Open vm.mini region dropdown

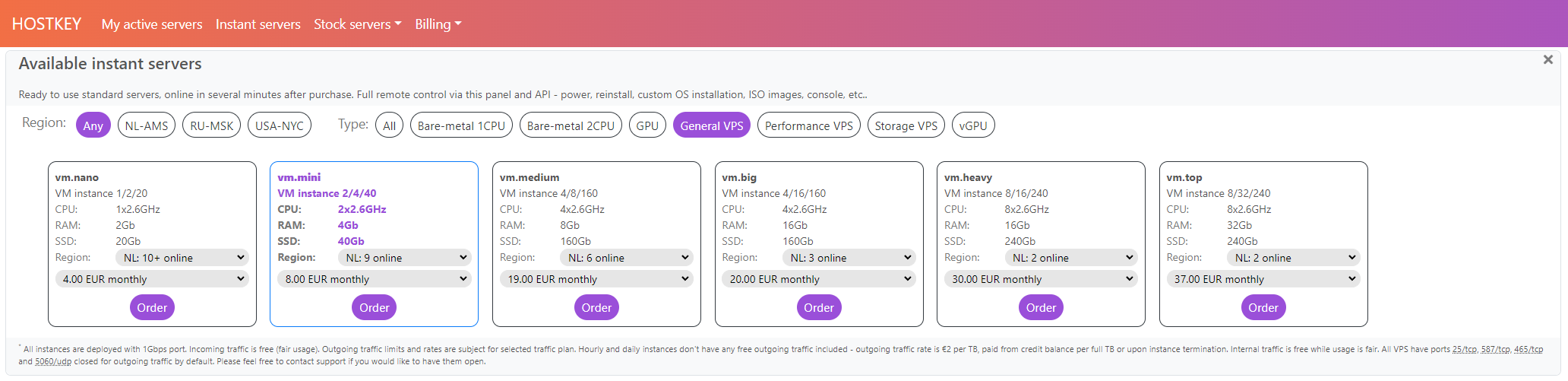coord(405,258)
